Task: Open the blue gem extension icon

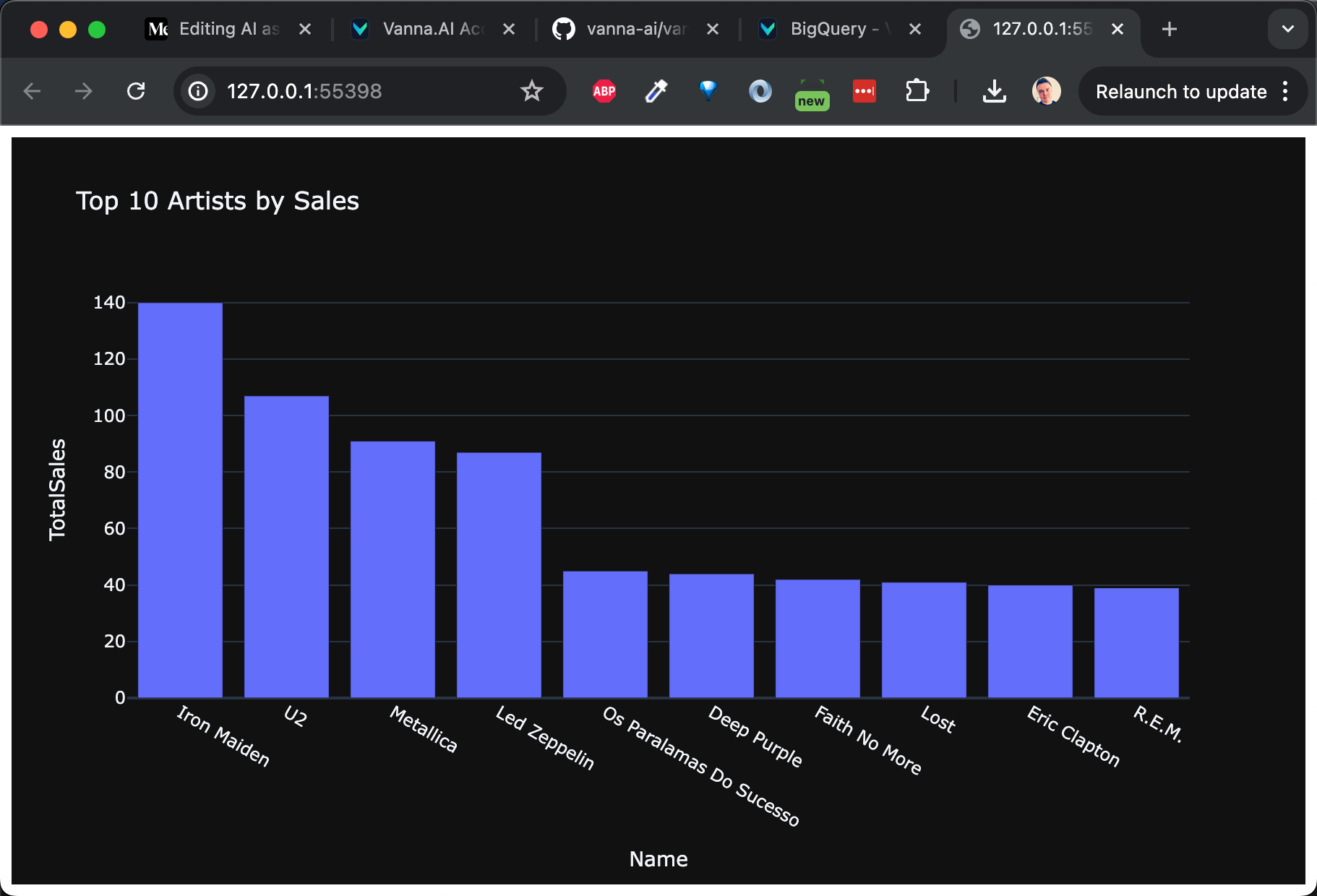Action: click(x=708, y=90)
